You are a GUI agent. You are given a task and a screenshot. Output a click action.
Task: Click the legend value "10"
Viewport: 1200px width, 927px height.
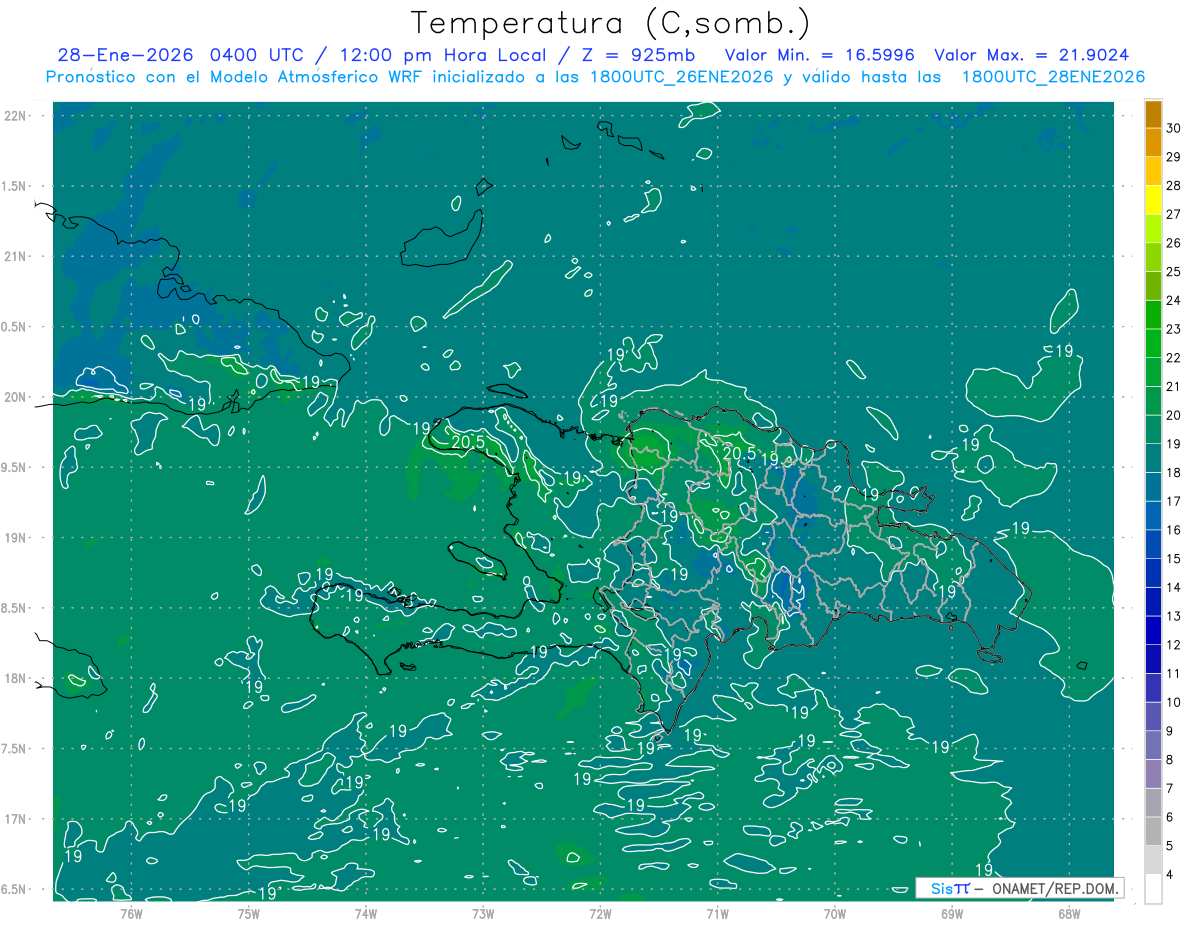coord(1174,702)
